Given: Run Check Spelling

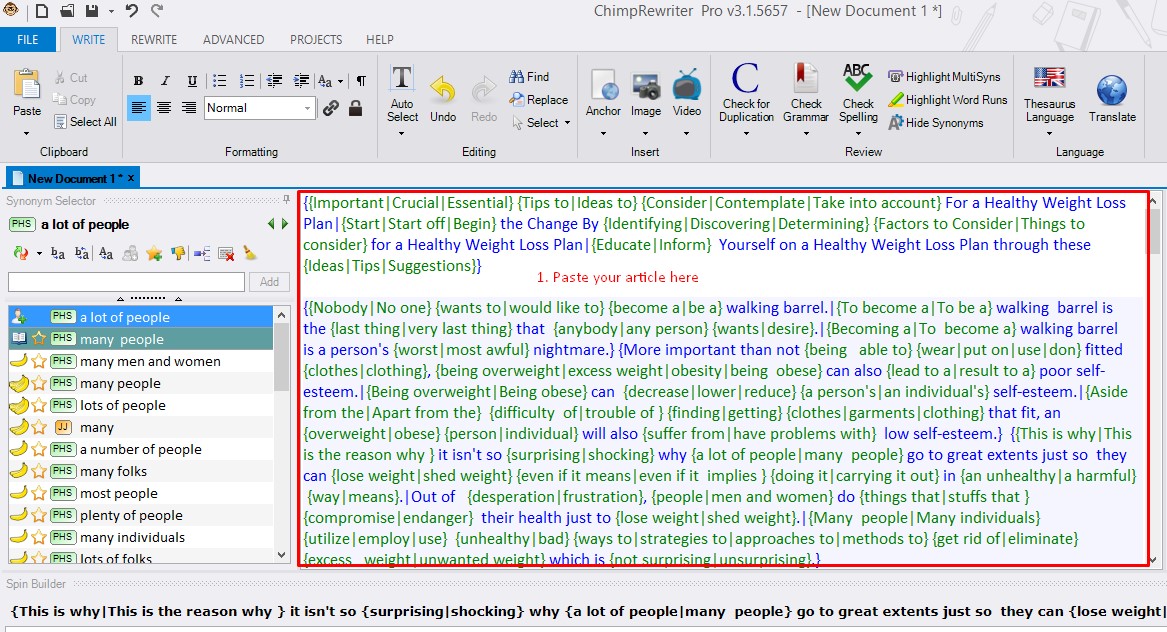Looking at the screenshot, I should [857, 92].
